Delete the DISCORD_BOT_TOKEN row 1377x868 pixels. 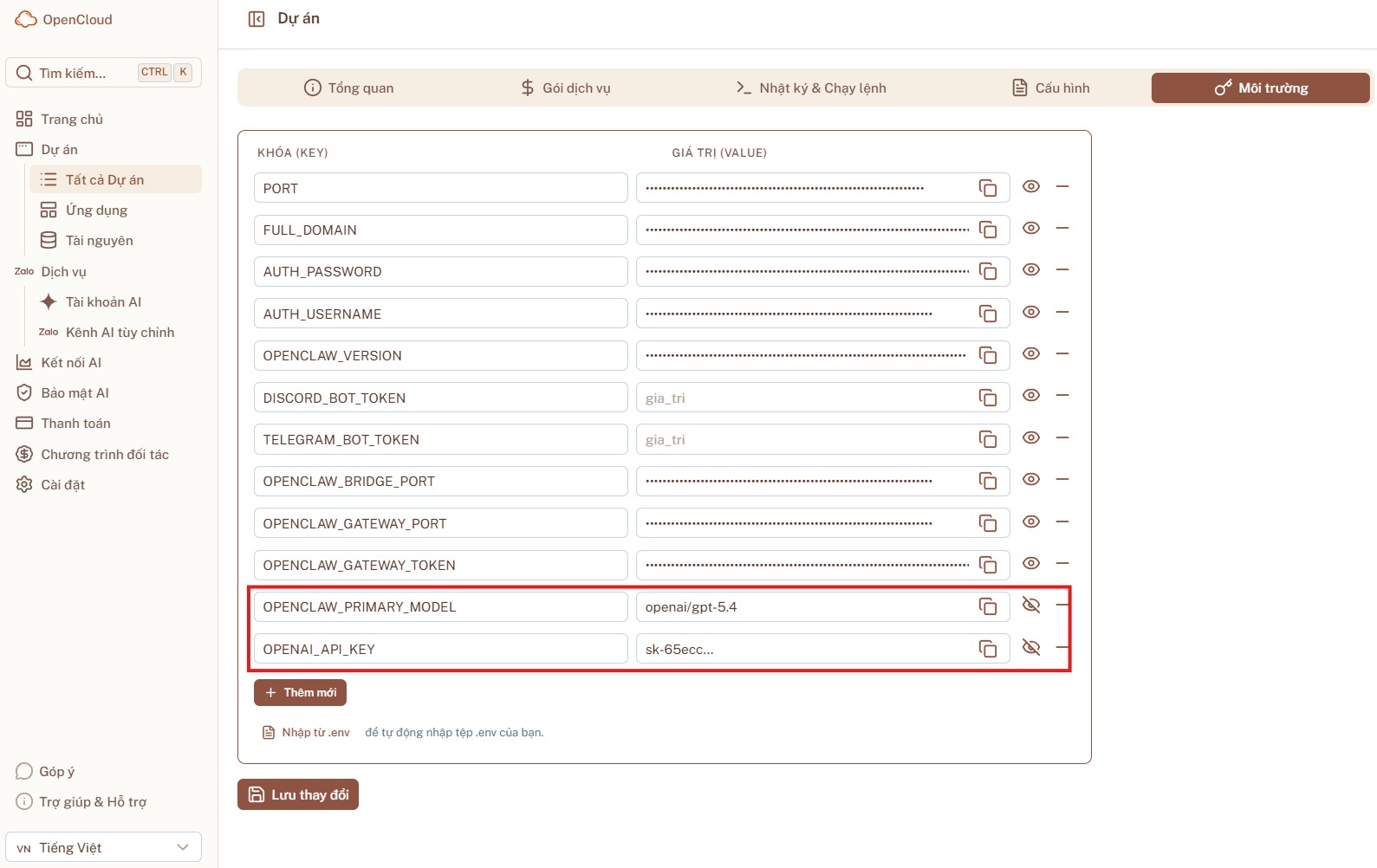pyautogui.click(x=1062, y=396)
